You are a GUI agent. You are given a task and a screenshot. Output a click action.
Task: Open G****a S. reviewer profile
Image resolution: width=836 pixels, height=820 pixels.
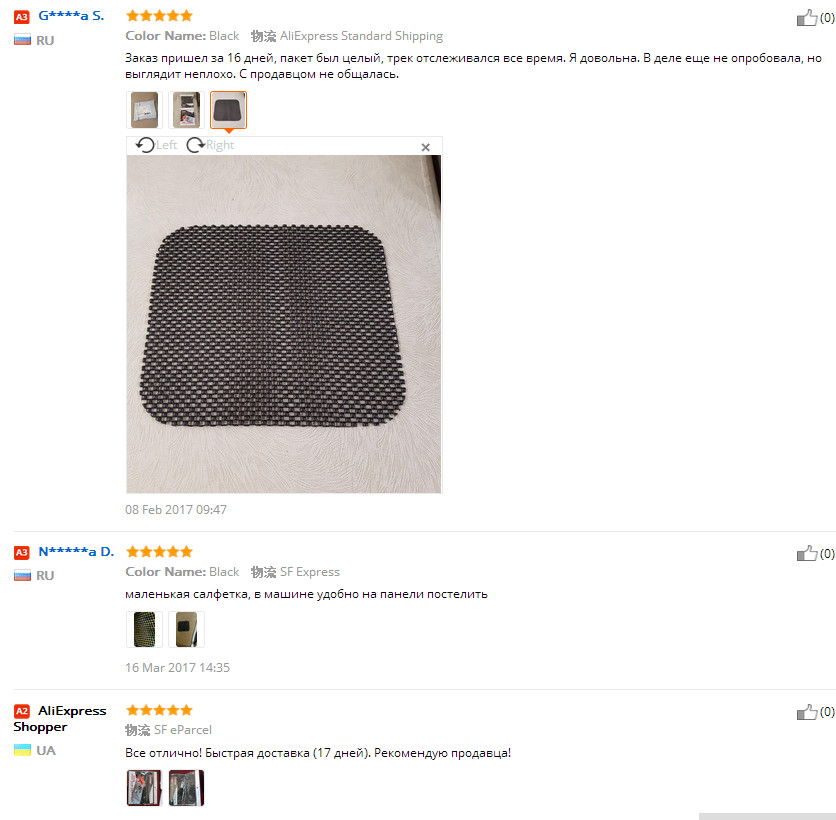71,16
